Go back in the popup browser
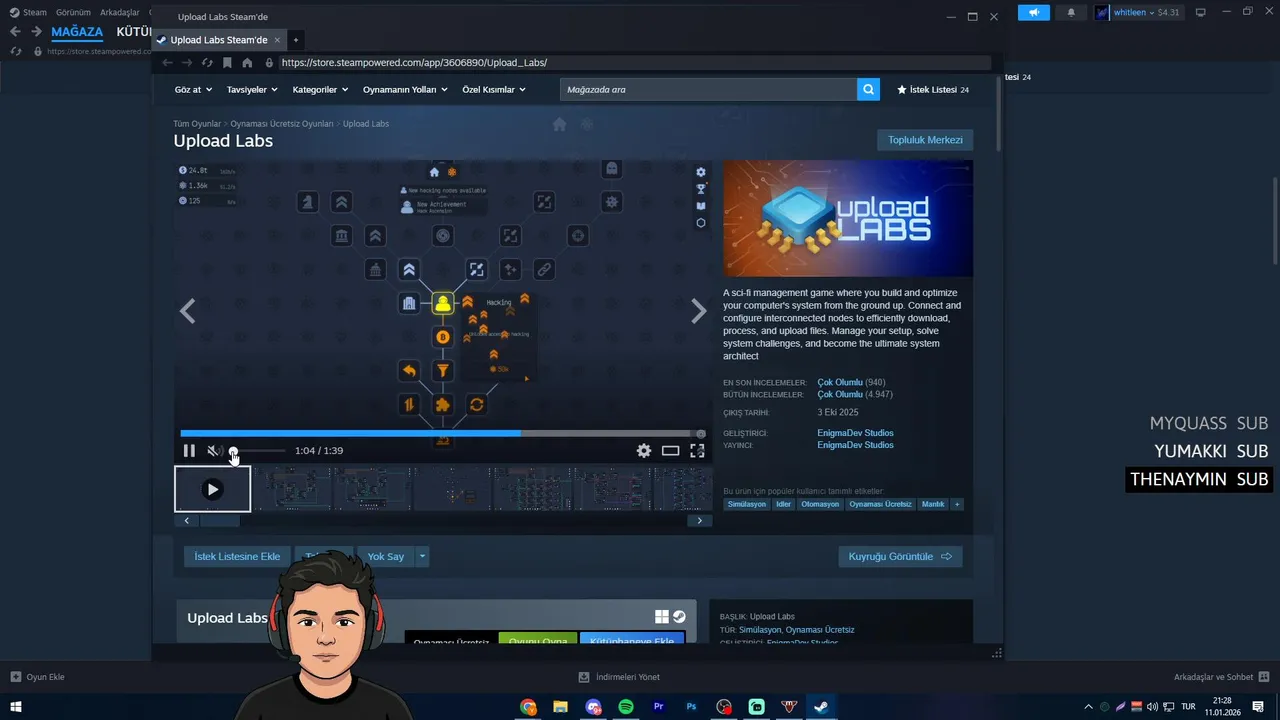This screenshot has height=720, width=1280. tap(168, 62)
